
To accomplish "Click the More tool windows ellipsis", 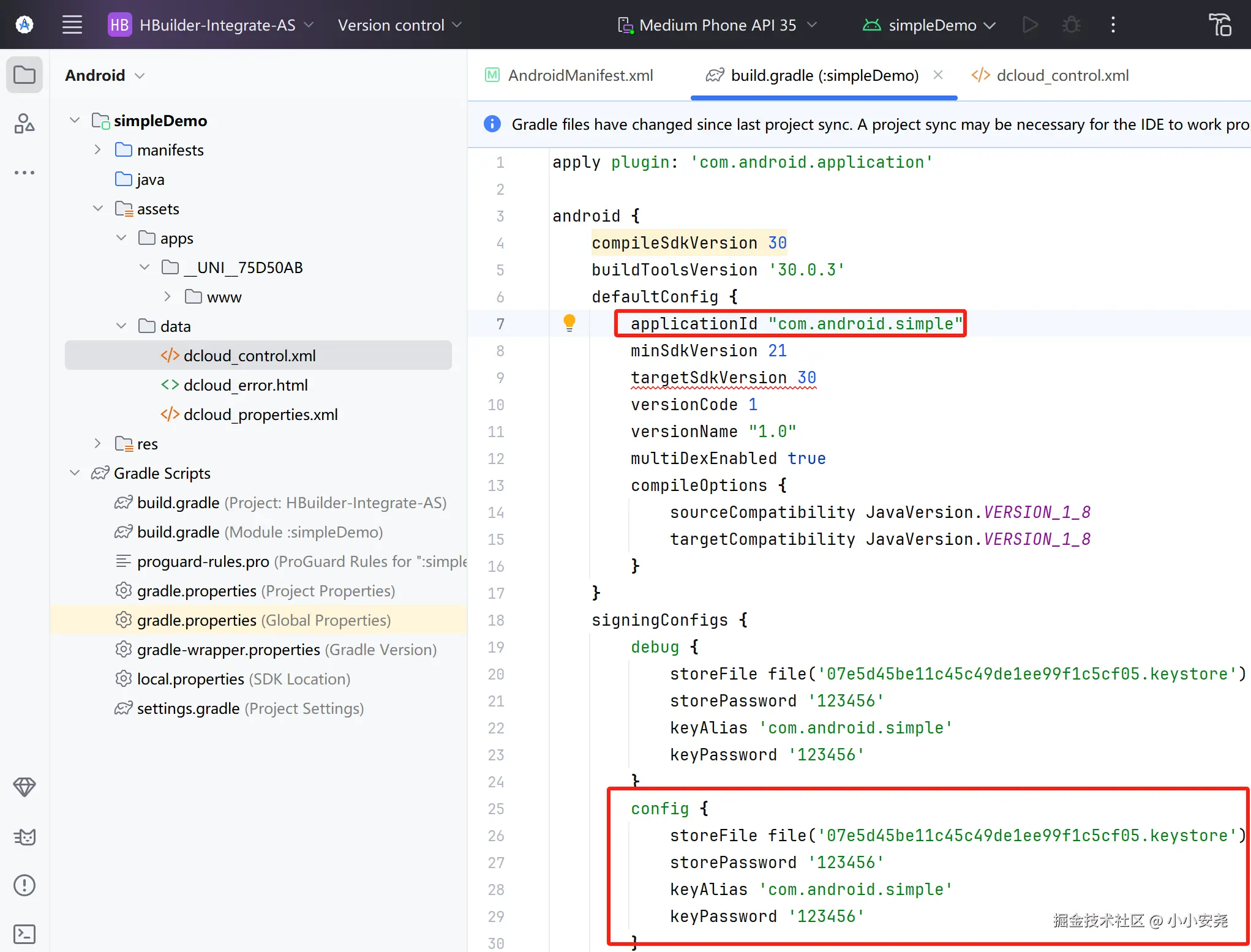I will pos(24,173).
